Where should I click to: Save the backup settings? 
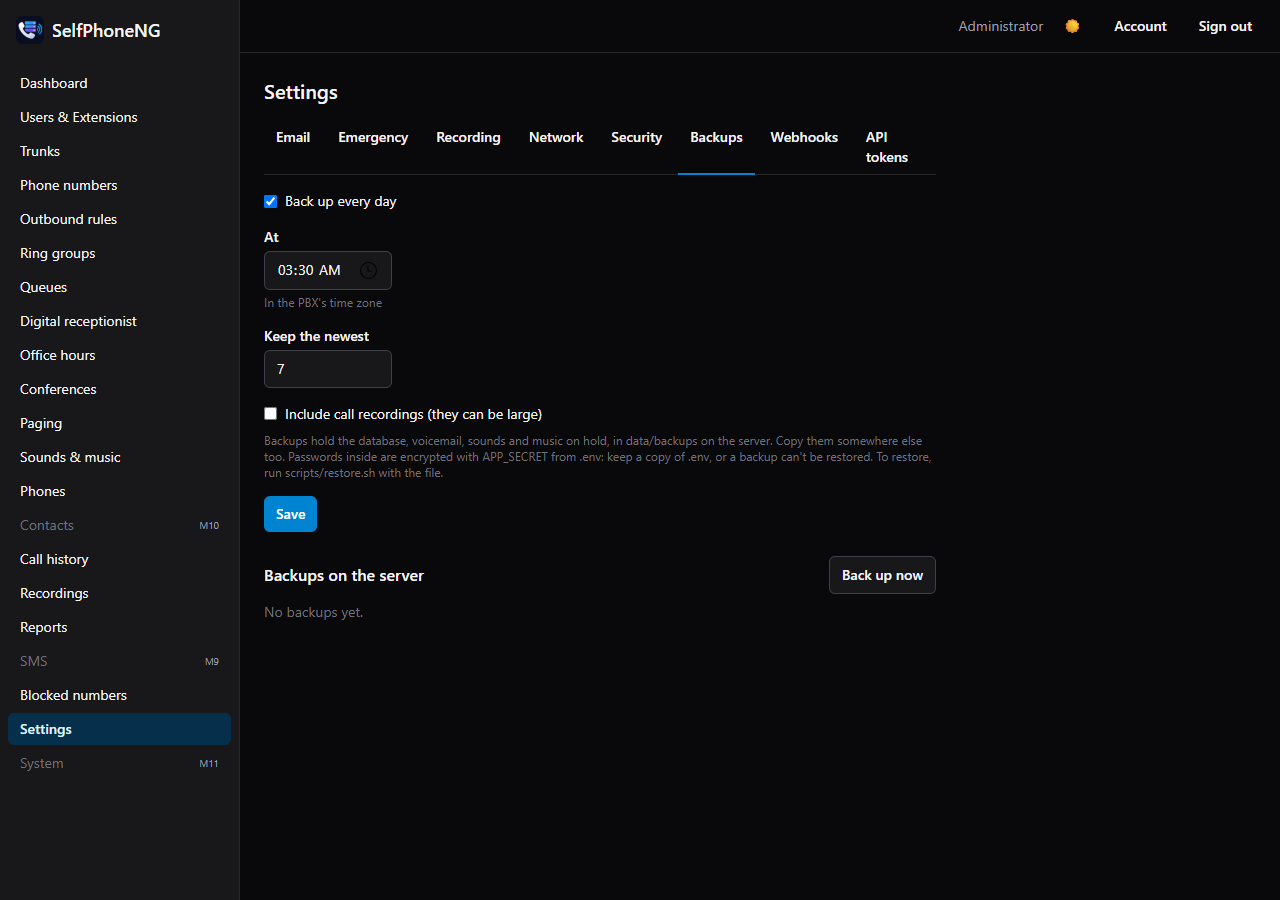(290, 514)
